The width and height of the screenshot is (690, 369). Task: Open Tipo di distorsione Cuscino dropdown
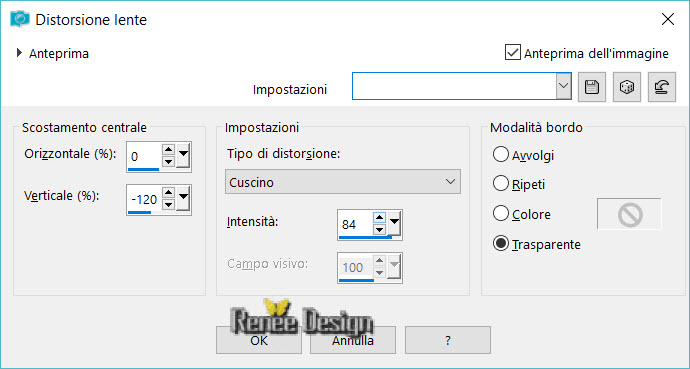pyautogui.click(x=343, y=182)
